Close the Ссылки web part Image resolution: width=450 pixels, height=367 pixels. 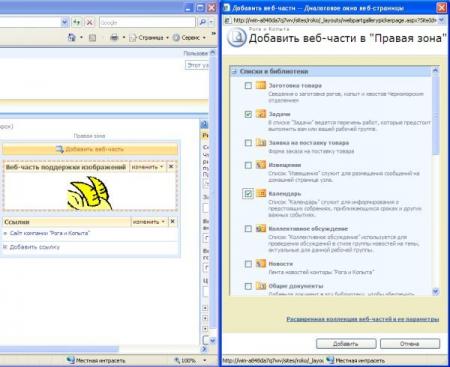pos(172,221)
